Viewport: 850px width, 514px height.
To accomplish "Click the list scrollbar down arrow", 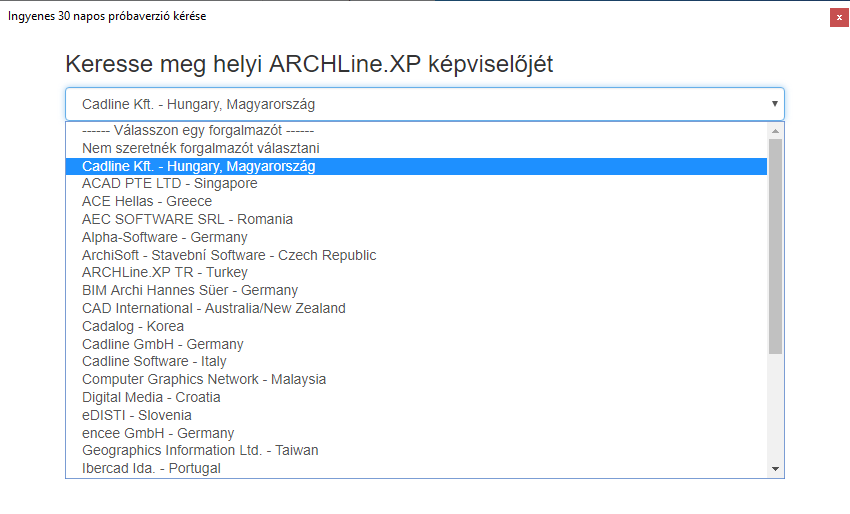I will (x=775, y=470).
